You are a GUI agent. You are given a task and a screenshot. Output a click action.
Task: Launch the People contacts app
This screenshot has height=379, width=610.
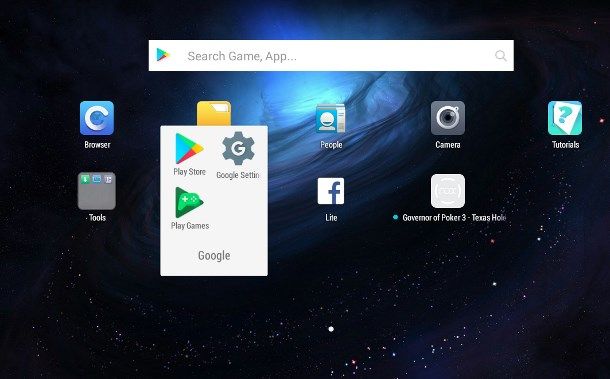coord(331,118)
